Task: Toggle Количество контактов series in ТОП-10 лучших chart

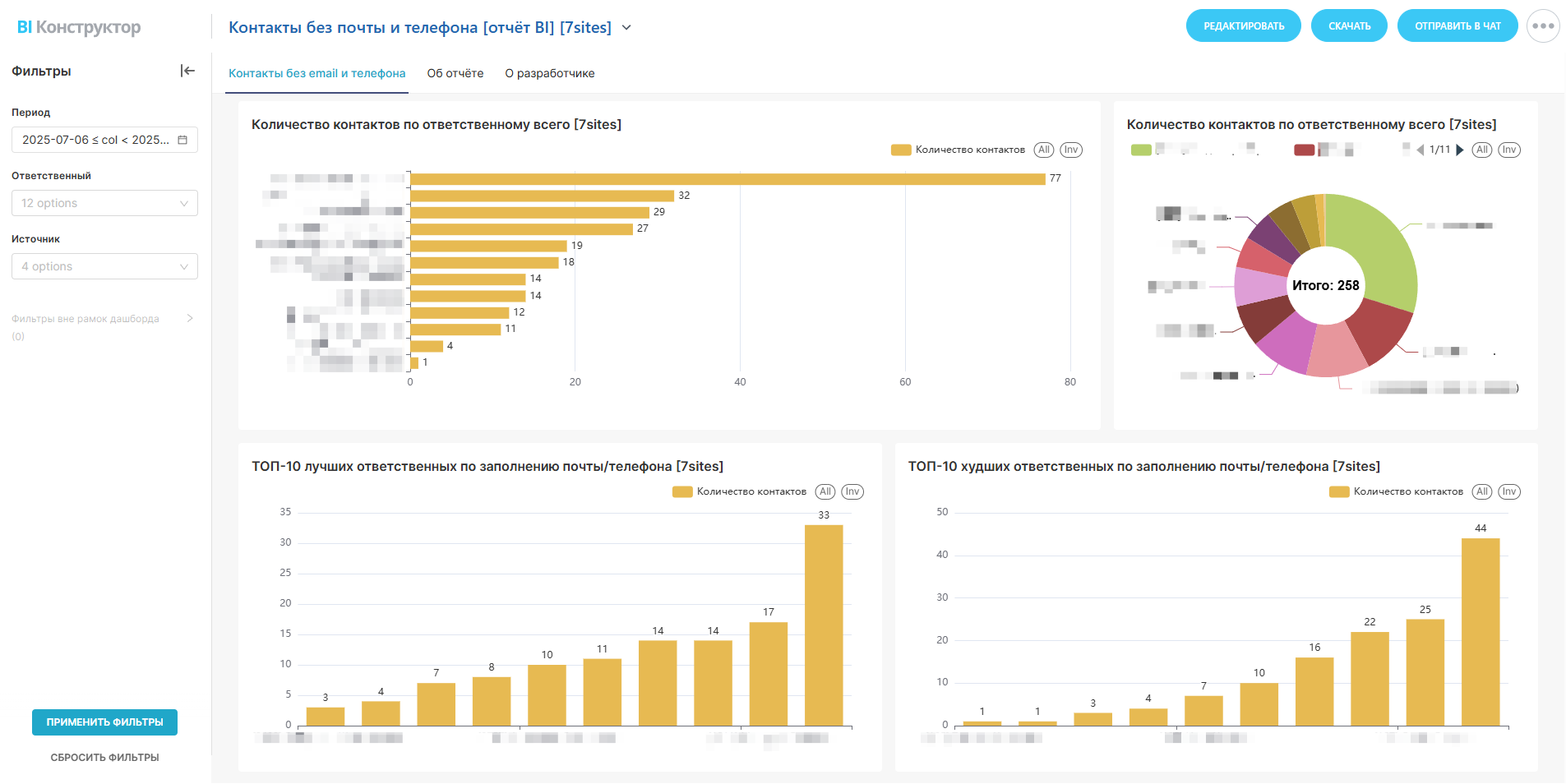Action: pos(682,491)
